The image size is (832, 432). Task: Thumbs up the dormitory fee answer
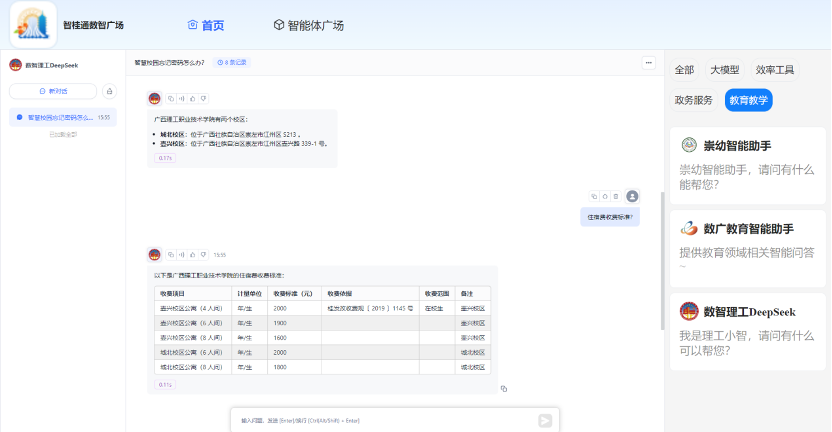(192, 254)
